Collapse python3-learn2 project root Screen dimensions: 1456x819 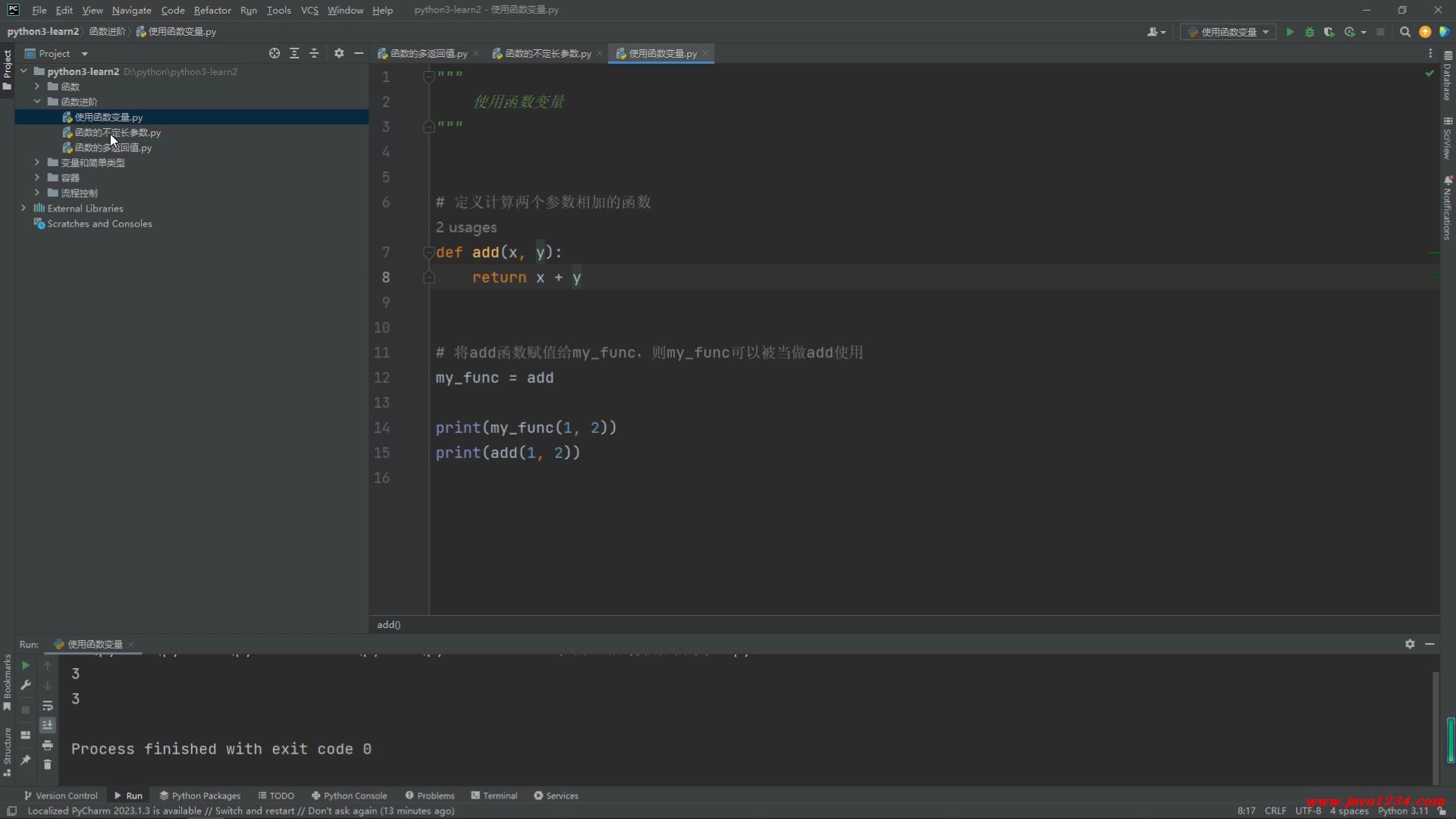click(24, 71)
